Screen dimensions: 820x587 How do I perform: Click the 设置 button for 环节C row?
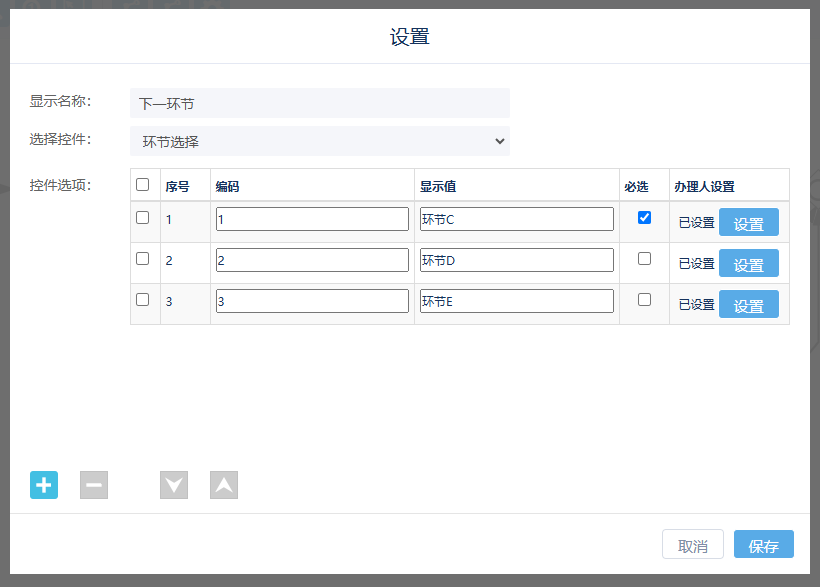[748, 223]
